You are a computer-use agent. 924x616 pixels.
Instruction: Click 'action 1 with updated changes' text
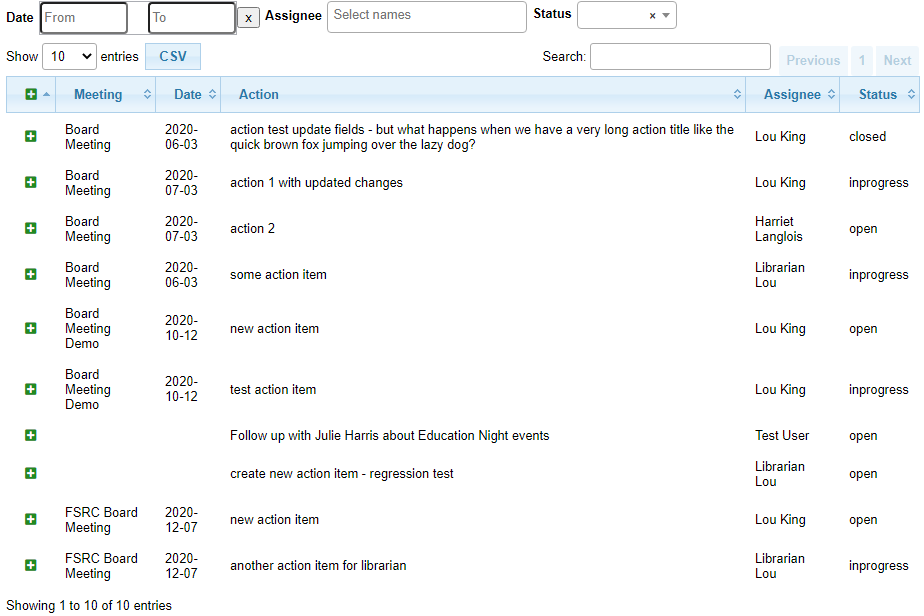pos(316,183)
